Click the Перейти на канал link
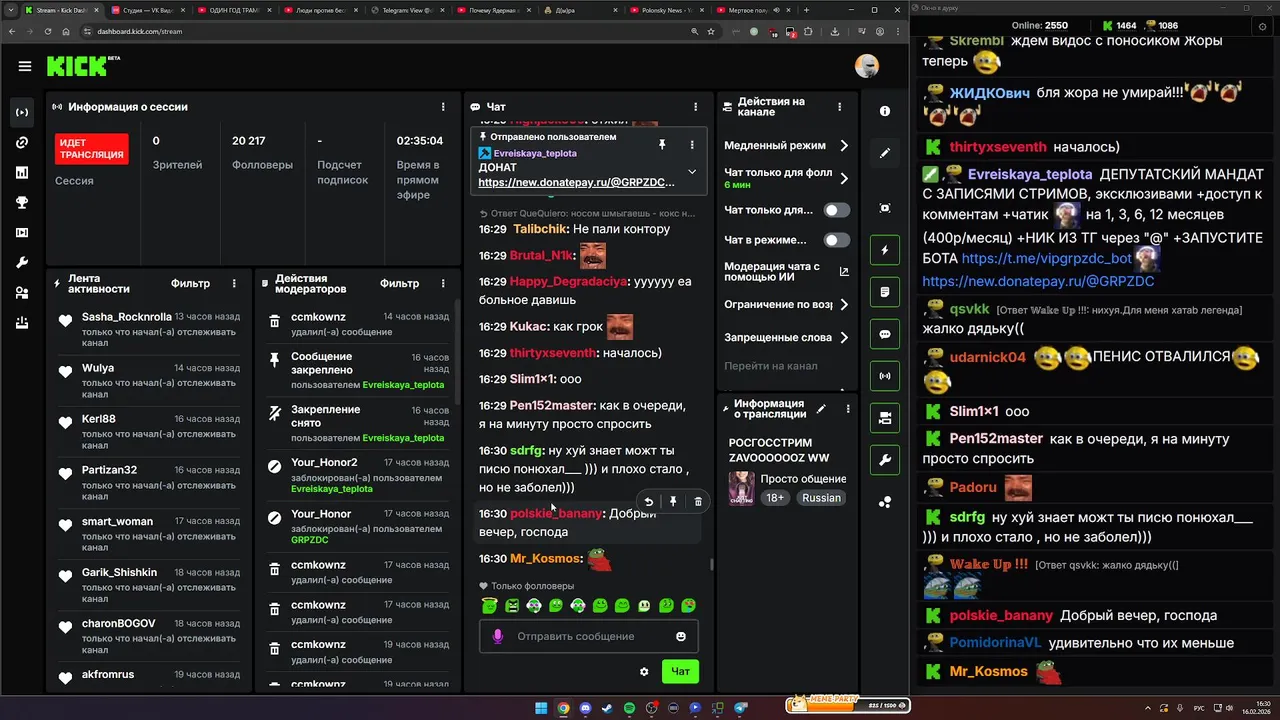This screenshot has width=1280, height=720. [771, 366]
